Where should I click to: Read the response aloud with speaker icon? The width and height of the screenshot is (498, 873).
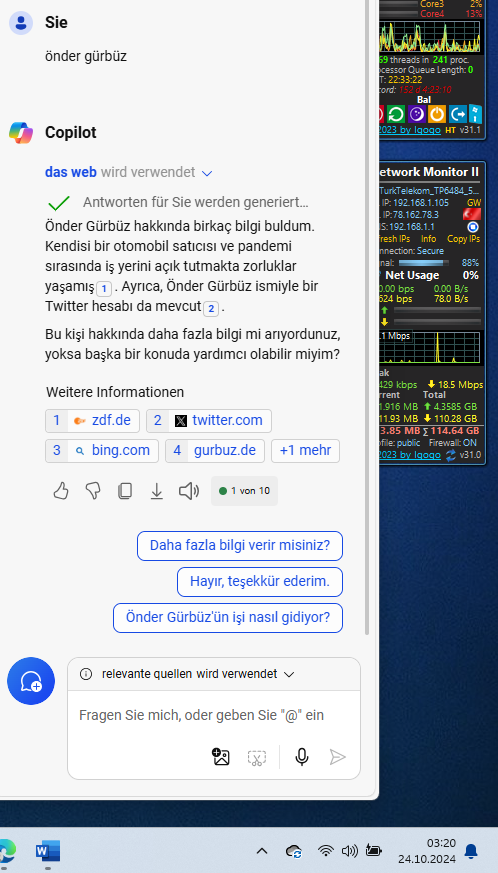point(189,491)
